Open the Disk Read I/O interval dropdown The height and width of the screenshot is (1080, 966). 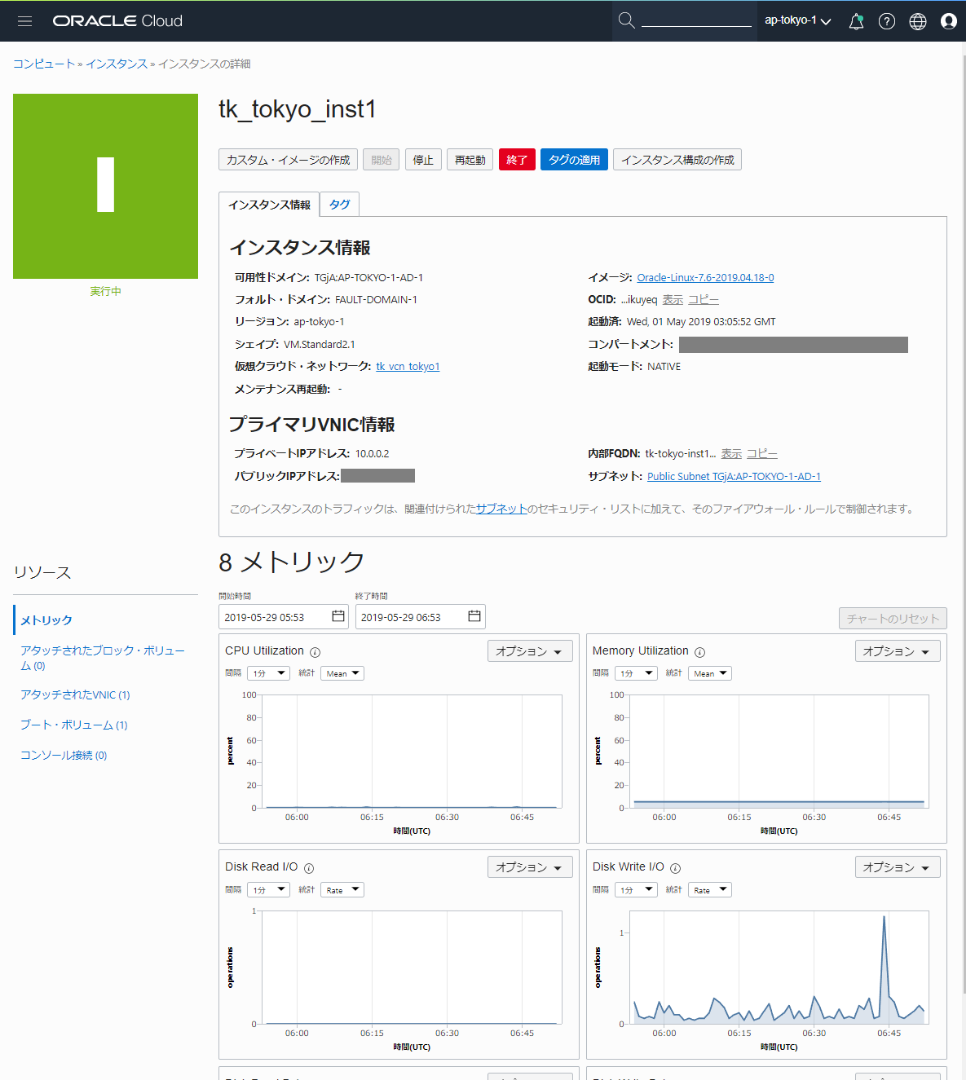point(268,889)
